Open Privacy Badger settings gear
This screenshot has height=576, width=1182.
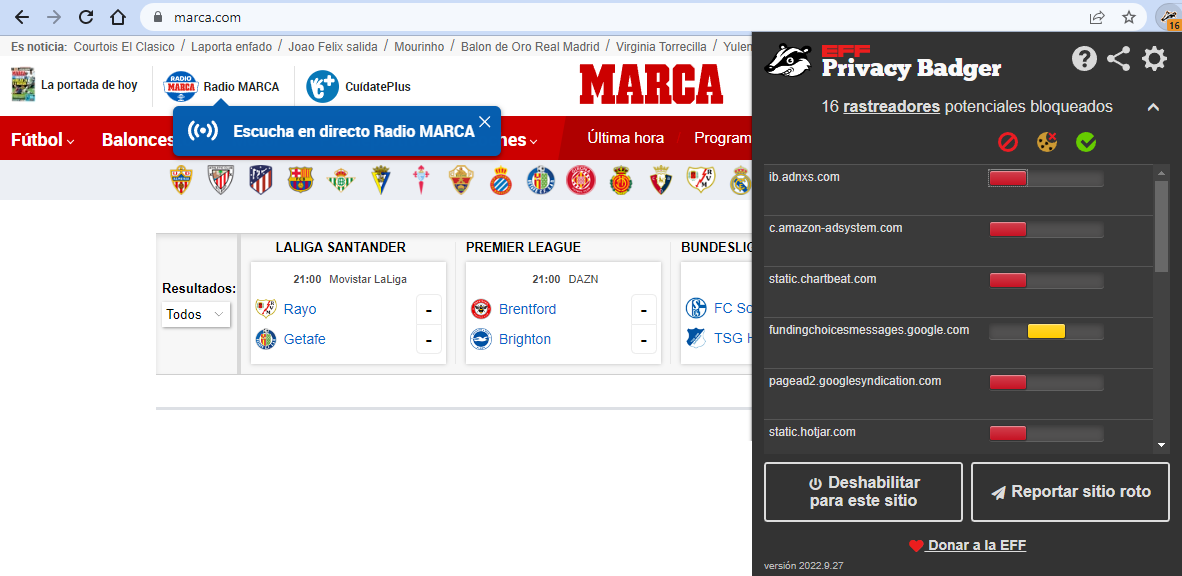click(1154, 59)
